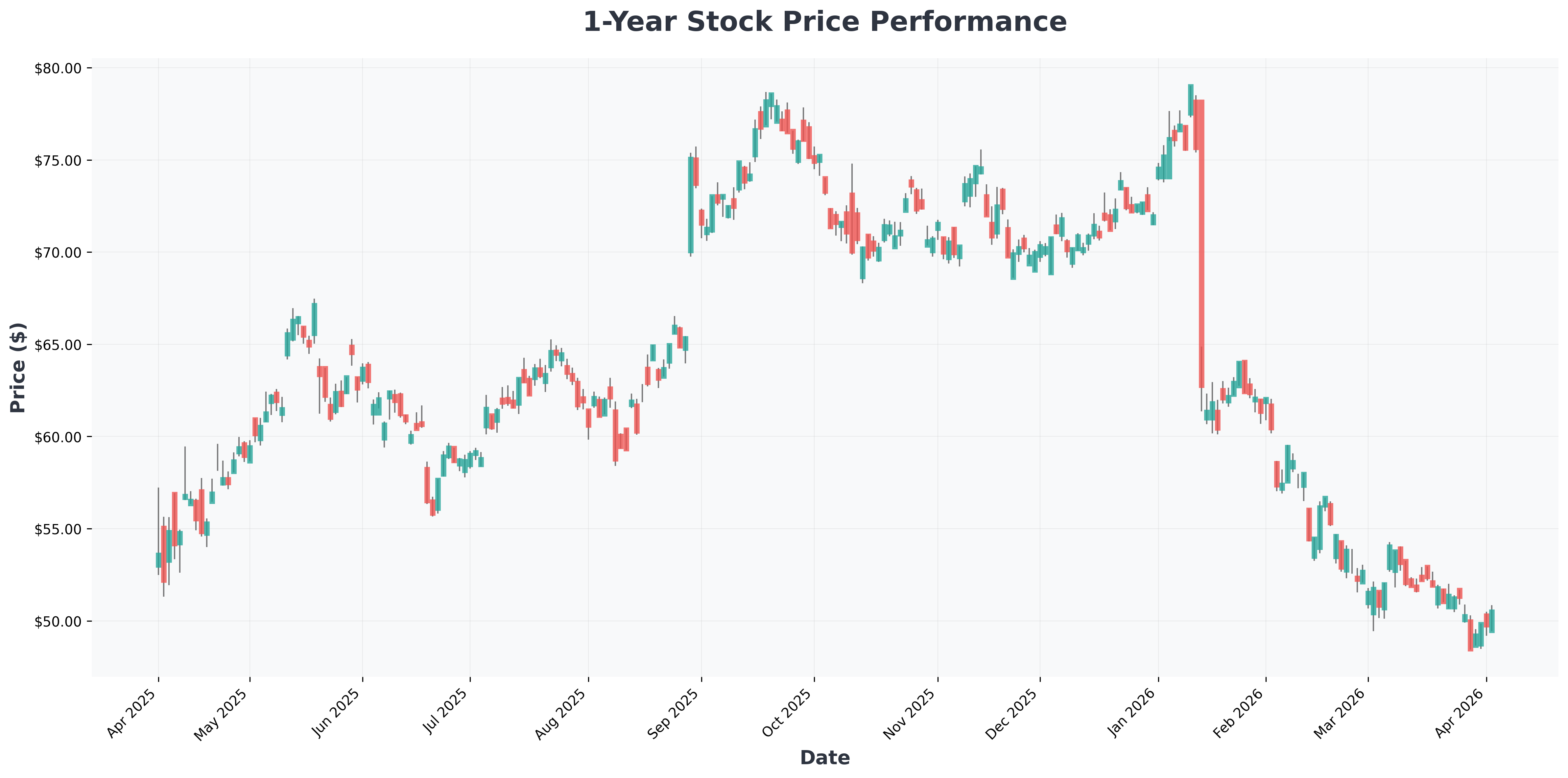Select the $60.00 price tick label

point(59,437)
